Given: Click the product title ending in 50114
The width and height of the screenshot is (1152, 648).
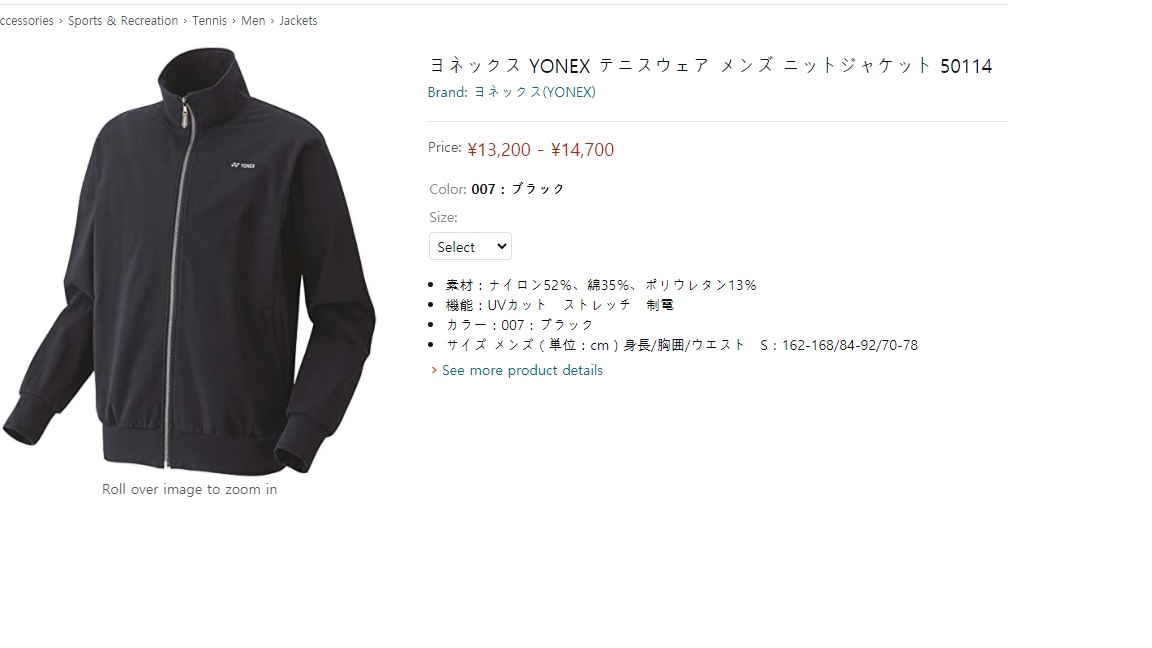Looking at the screenshot, I should pos(710,65).
